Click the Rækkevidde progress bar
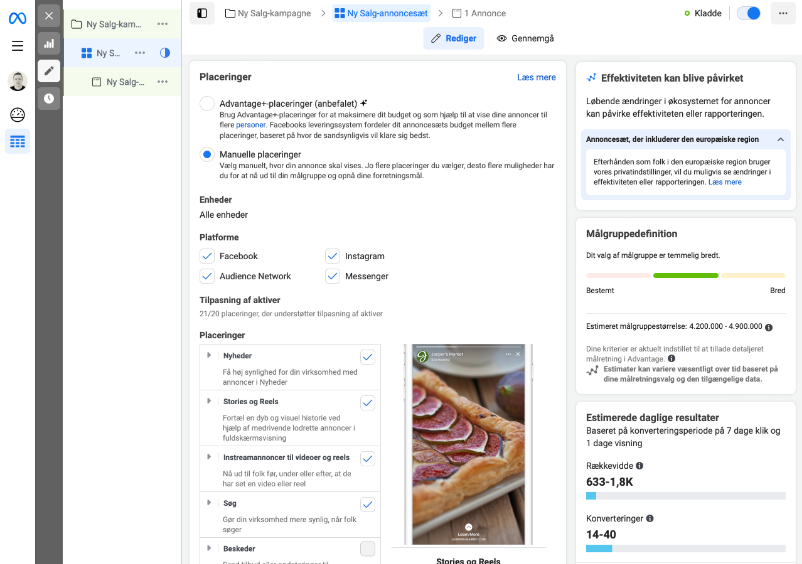802x564 pixels. 685,495
